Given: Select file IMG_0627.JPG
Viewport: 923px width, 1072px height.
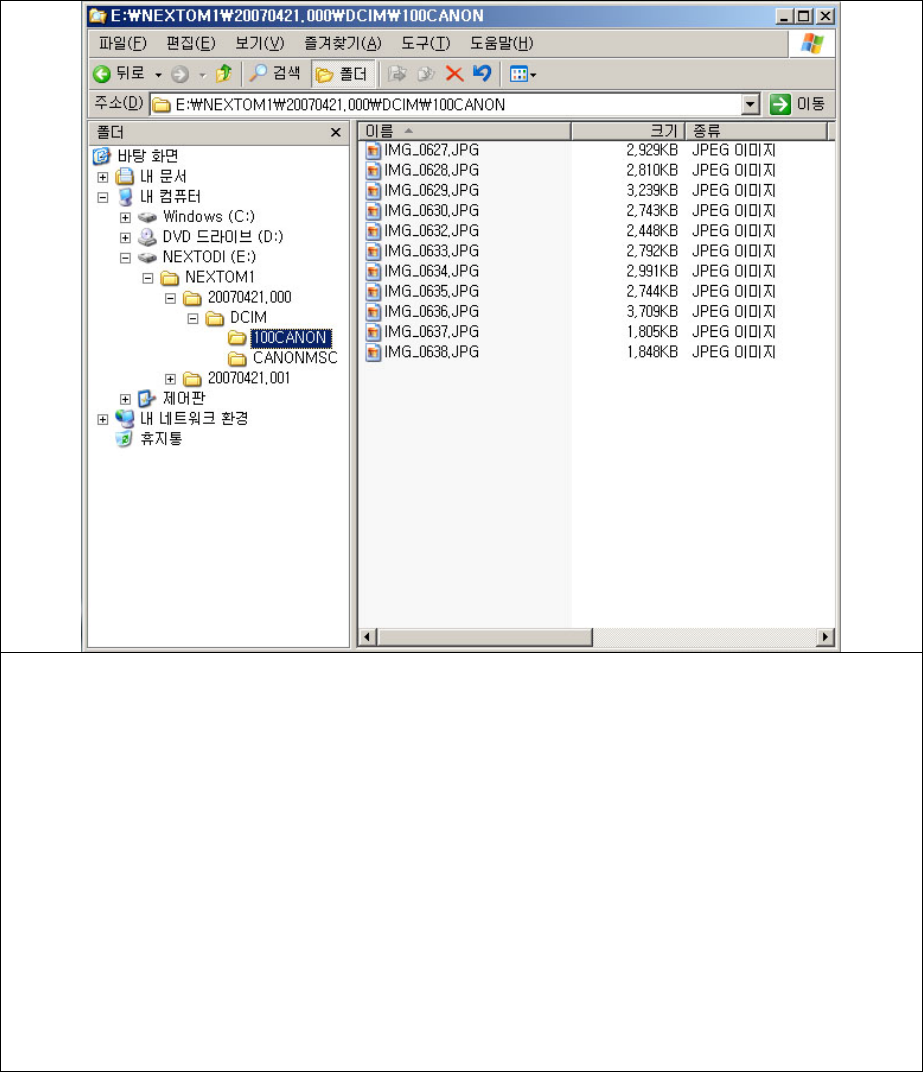Looking at the screenshot, I should click(431, 150).
